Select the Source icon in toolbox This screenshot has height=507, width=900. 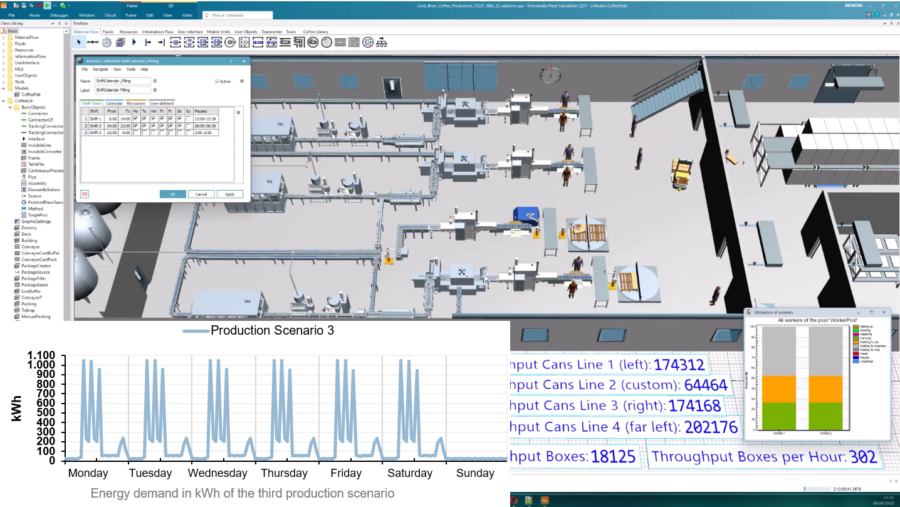pos(148,42)
